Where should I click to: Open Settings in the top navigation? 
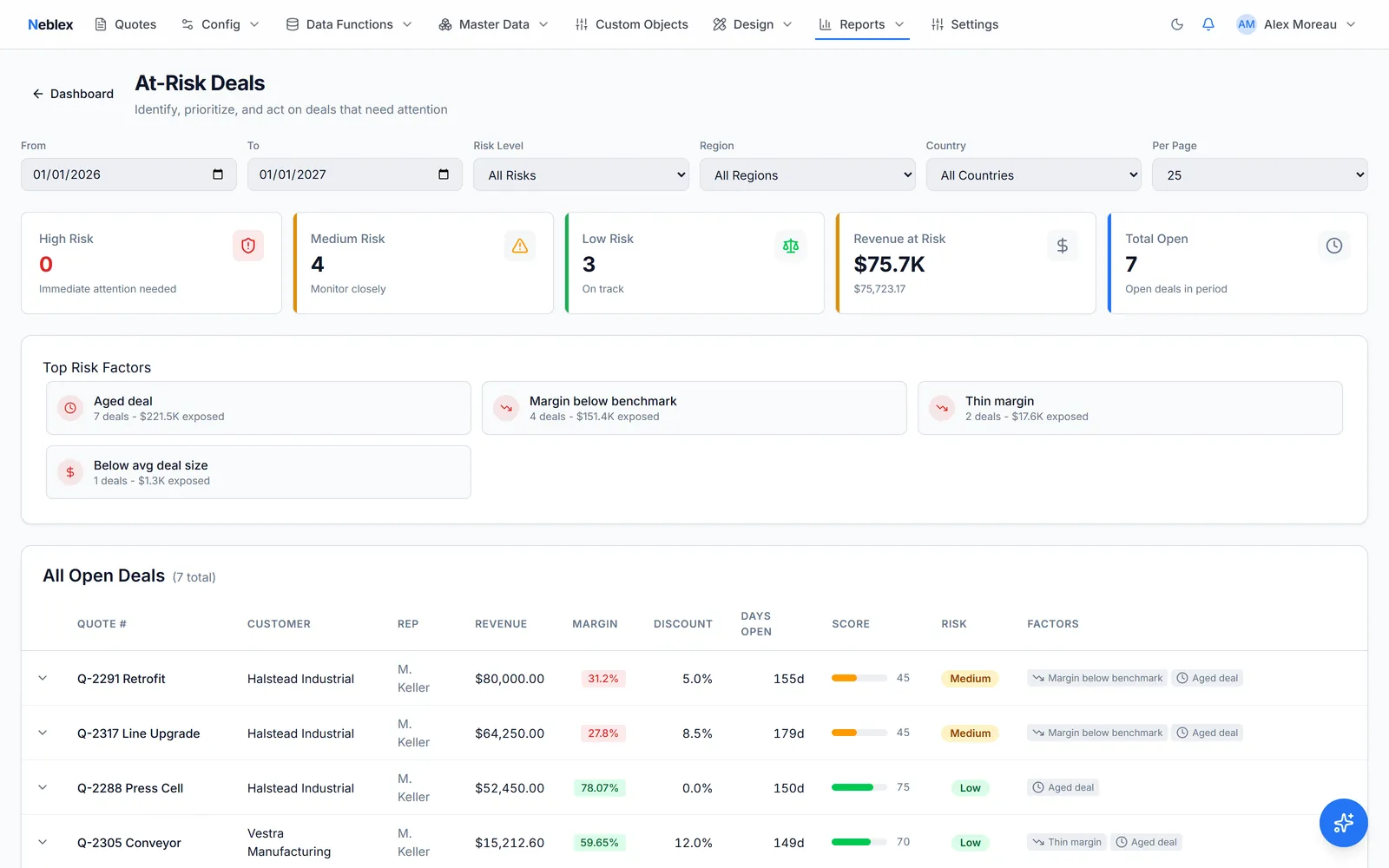[x=964, y=24]
